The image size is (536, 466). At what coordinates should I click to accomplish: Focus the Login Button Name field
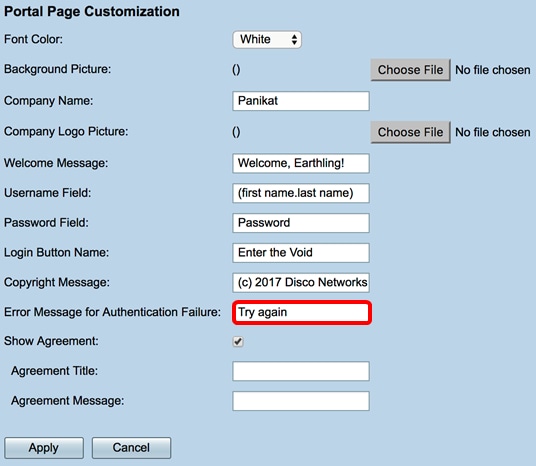point(301,253)
